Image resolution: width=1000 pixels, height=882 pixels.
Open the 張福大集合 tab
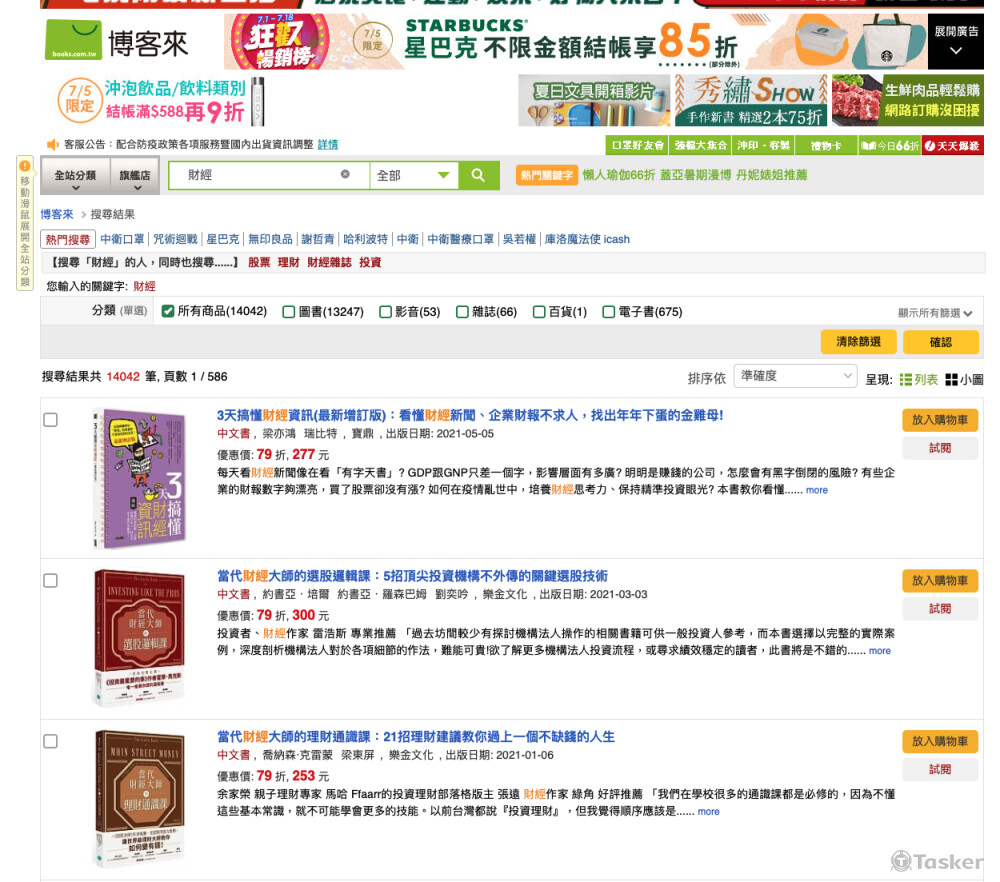[x=700, y=145]
